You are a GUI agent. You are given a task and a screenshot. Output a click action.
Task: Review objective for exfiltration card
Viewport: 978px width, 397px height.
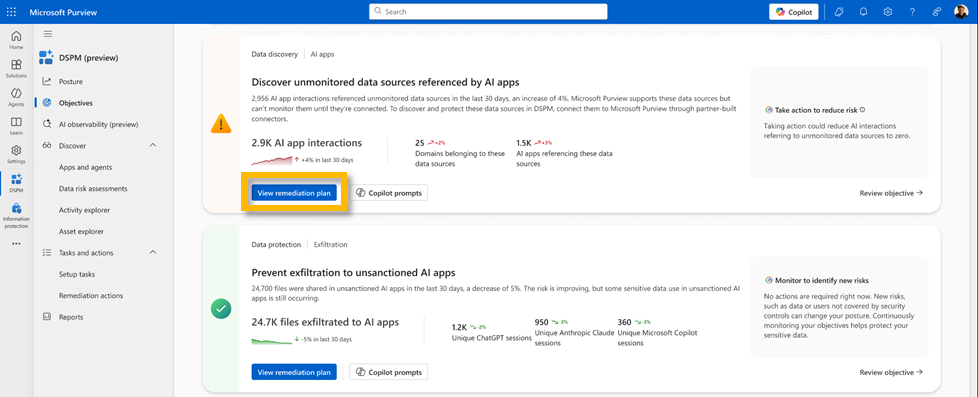tap(891, 372)
